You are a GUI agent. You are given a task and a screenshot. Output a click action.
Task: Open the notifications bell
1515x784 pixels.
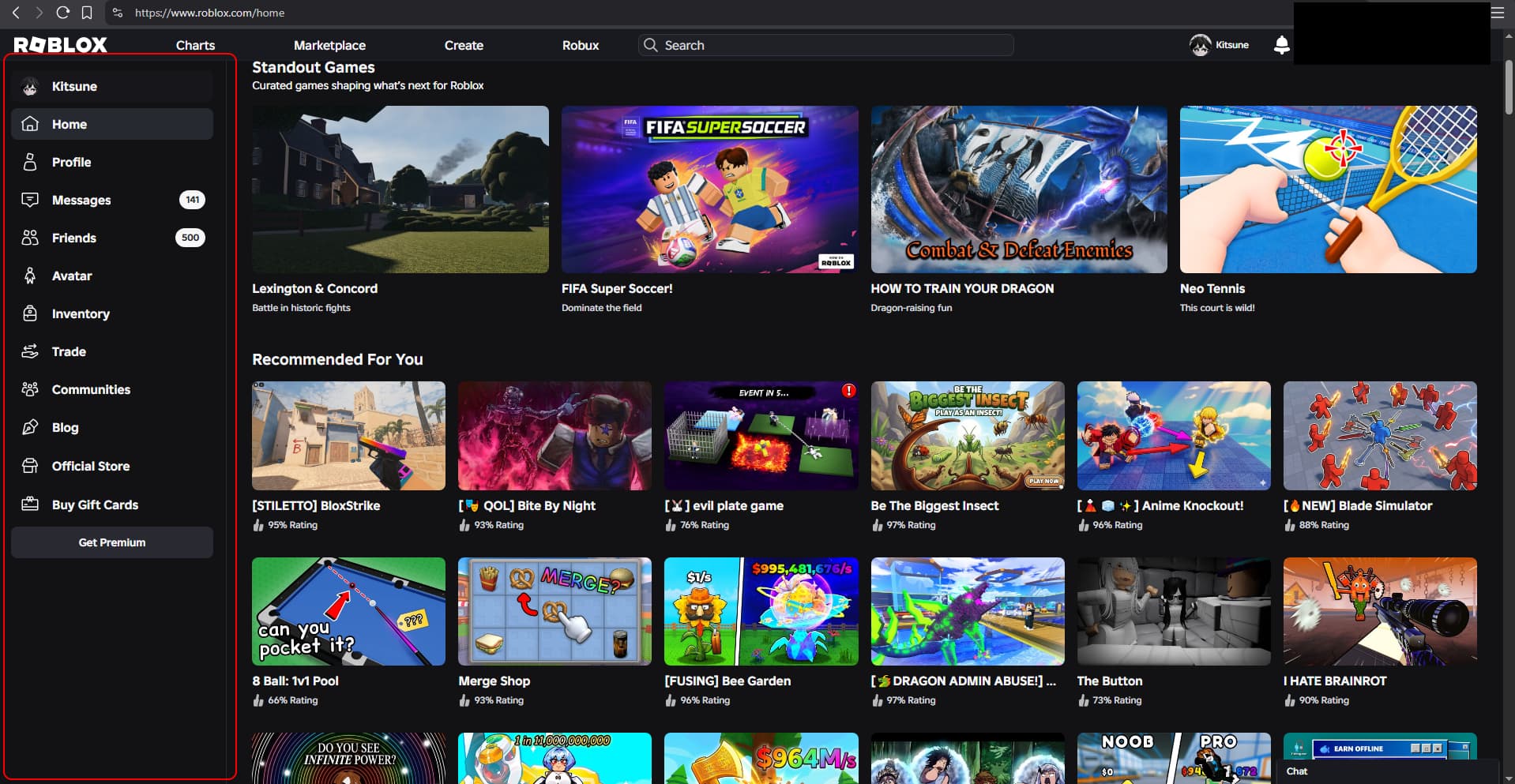pyautogui.click(x=1281, y=45)
